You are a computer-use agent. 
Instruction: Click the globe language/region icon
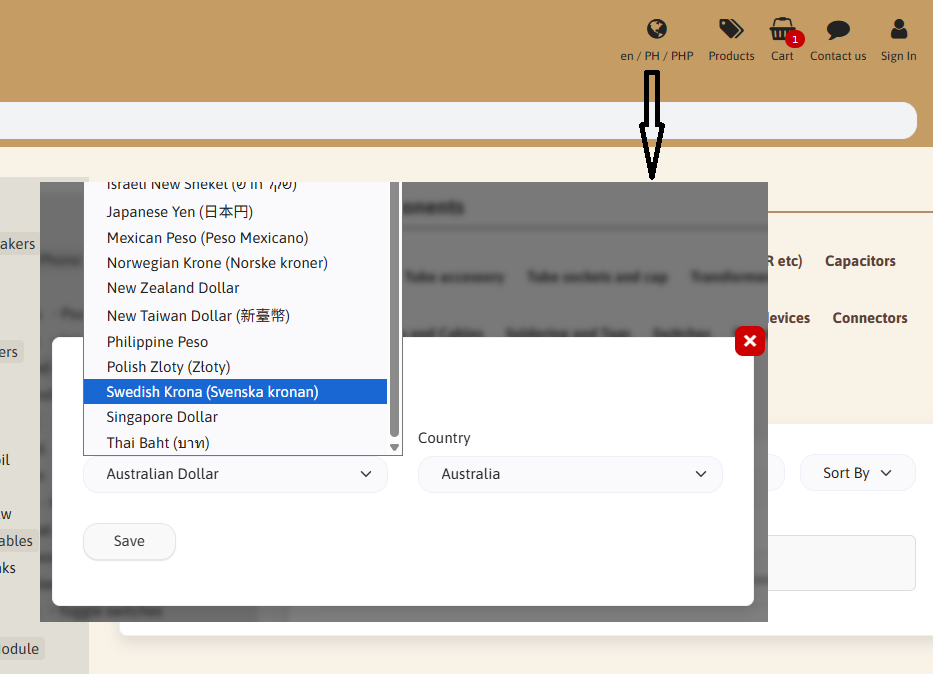point(656,29)
